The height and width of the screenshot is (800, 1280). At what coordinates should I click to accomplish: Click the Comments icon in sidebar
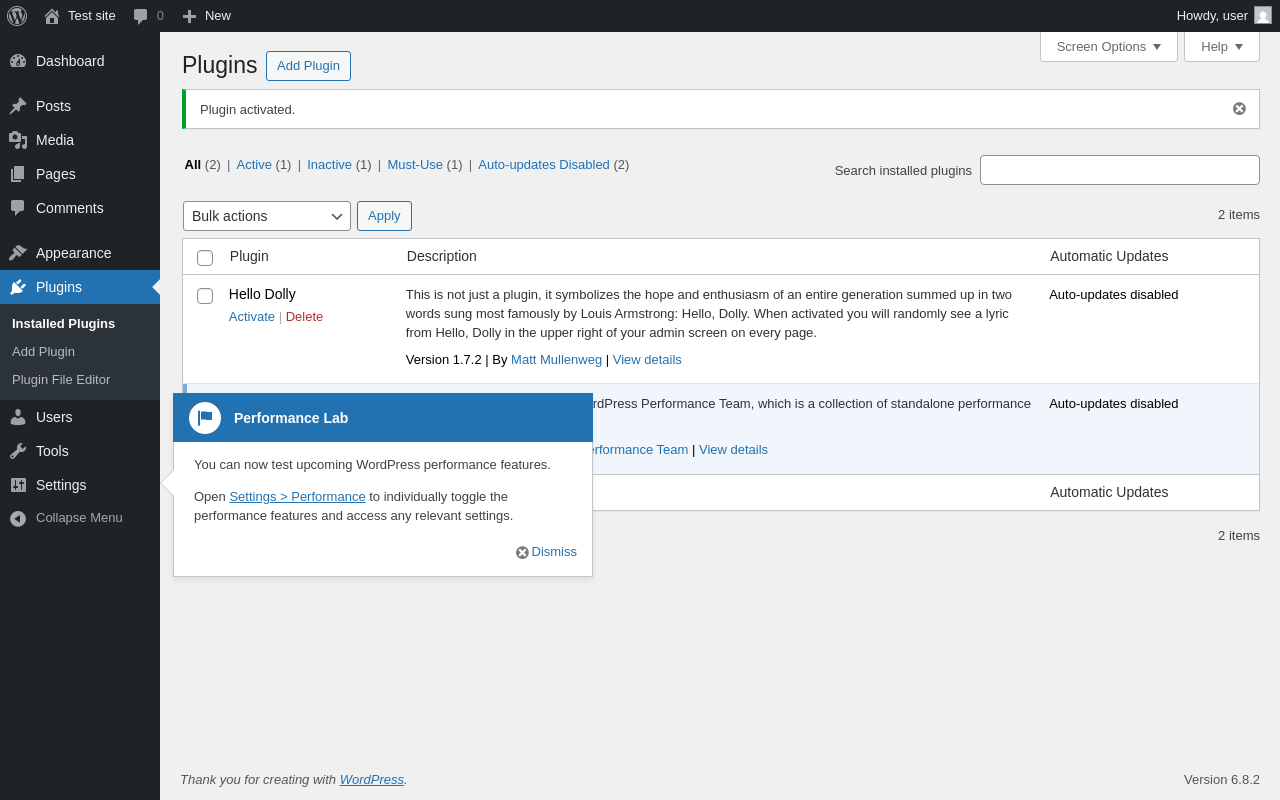[18, 208]
